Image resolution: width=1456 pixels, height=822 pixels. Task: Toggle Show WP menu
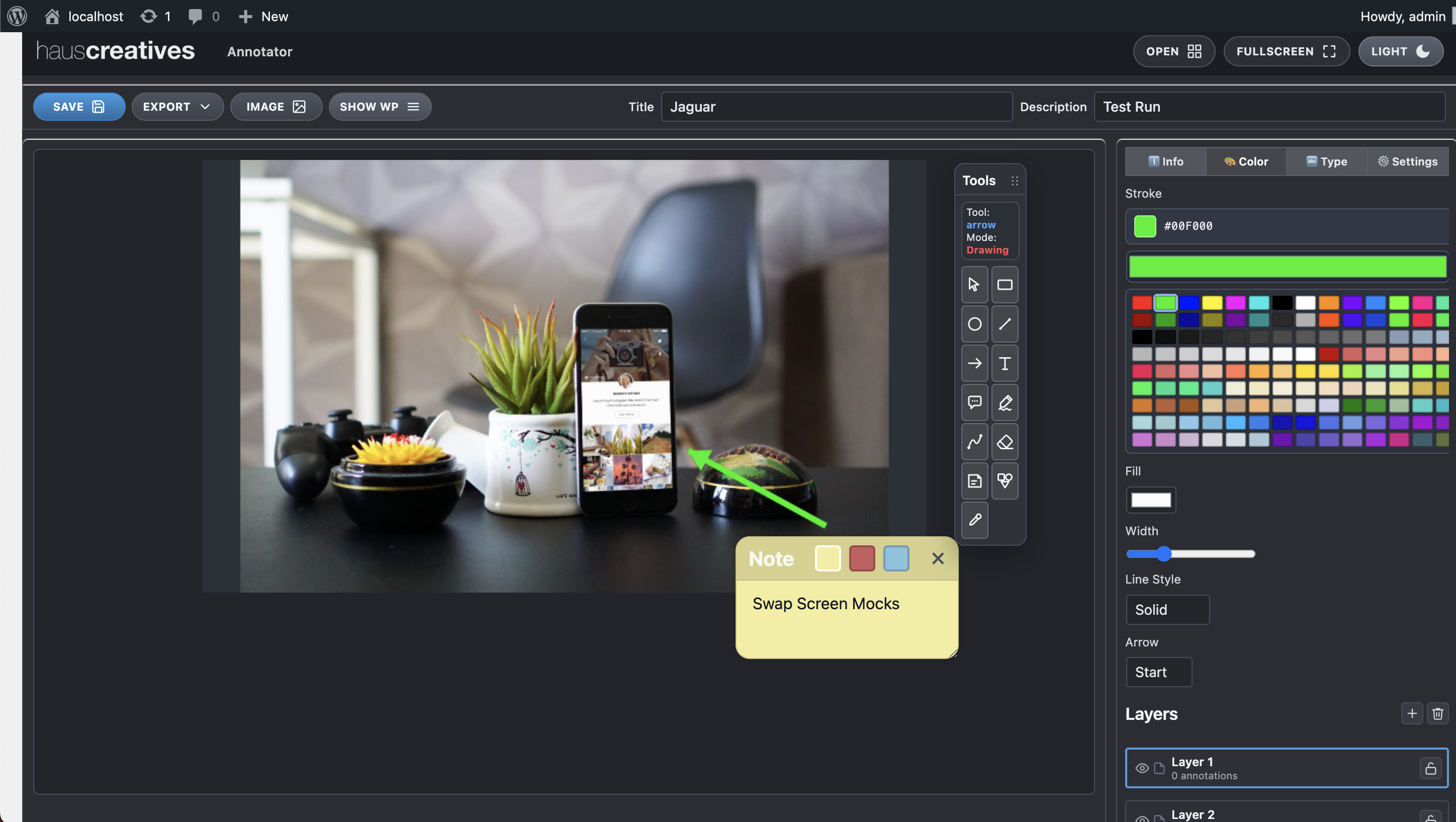tap(379, 106)
